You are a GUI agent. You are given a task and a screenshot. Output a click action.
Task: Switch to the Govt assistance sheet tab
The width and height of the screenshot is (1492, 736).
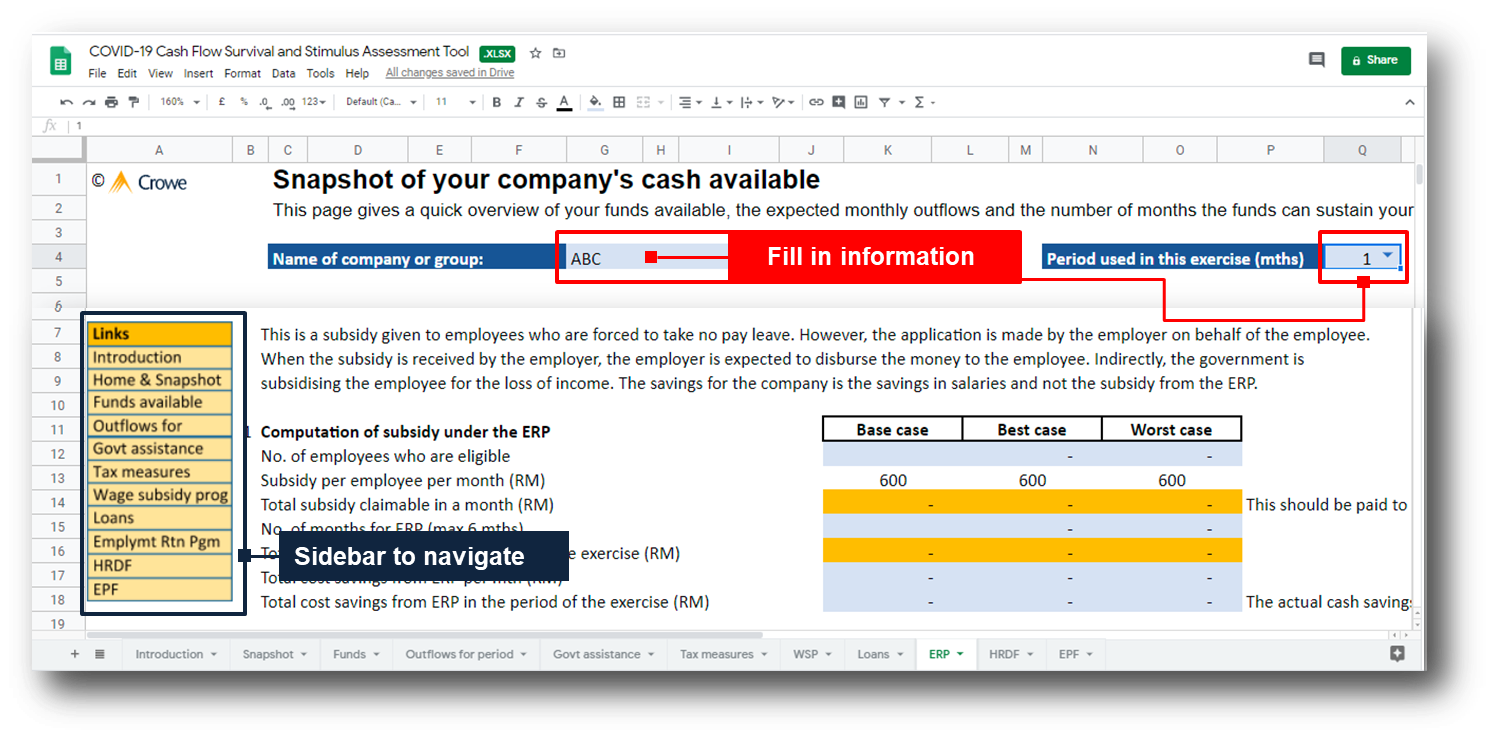tap(603, 654)
